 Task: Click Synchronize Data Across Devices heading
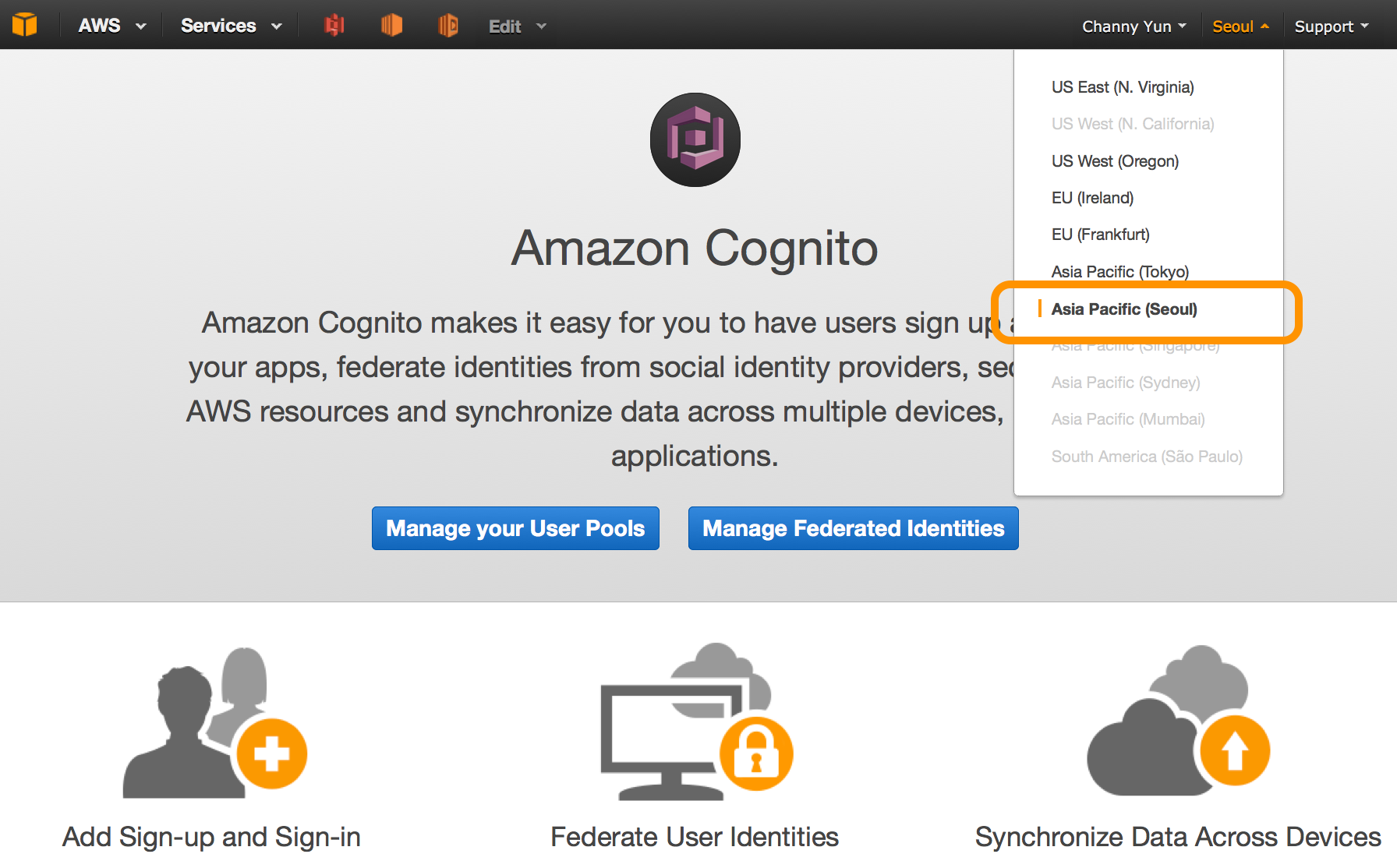1178,837
